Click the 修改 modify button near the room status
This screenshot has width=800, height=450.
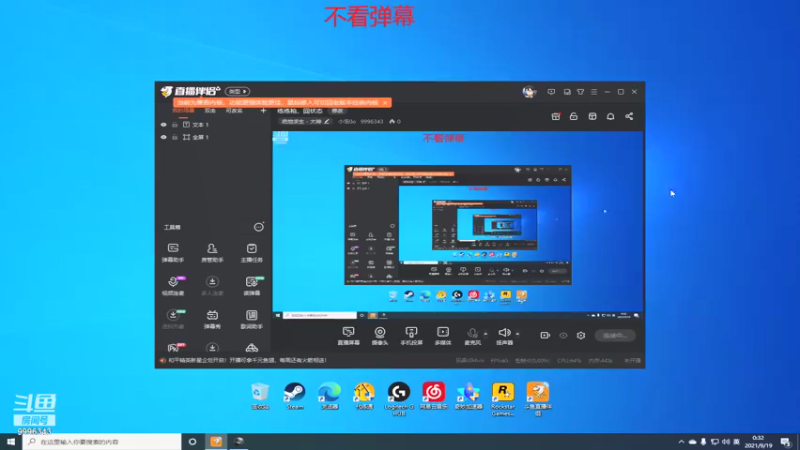click(x=337, y=111)
